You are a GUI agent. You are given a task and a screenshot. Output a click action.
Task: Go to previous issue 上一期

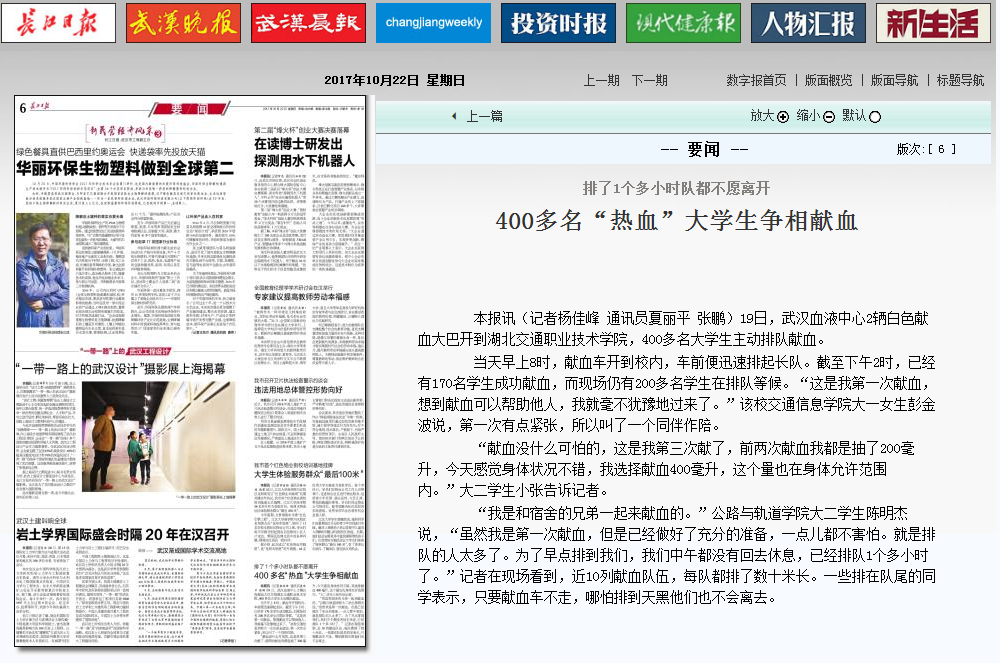(601, 81)
